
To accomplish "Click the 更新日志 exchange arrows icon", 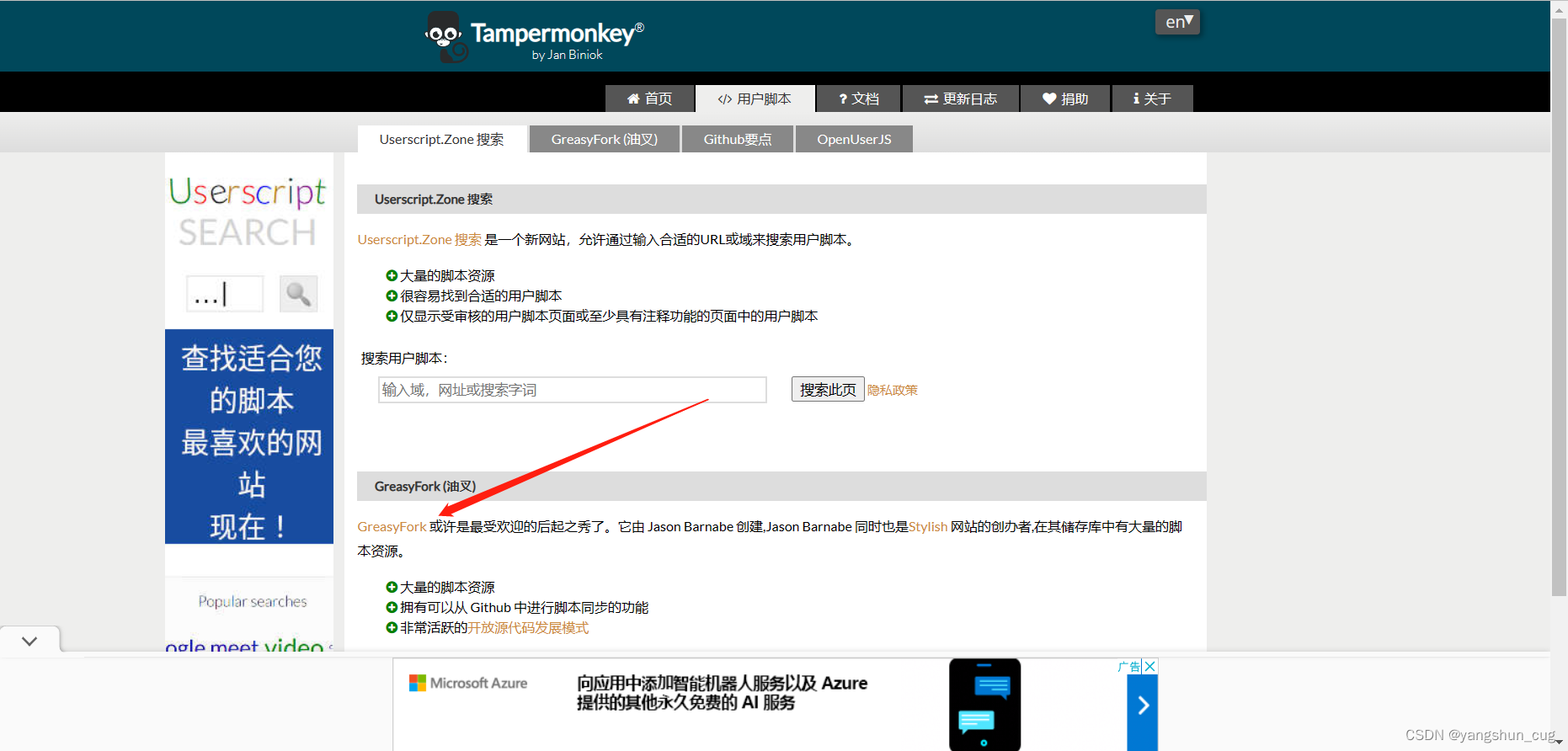I will [931, 99].
